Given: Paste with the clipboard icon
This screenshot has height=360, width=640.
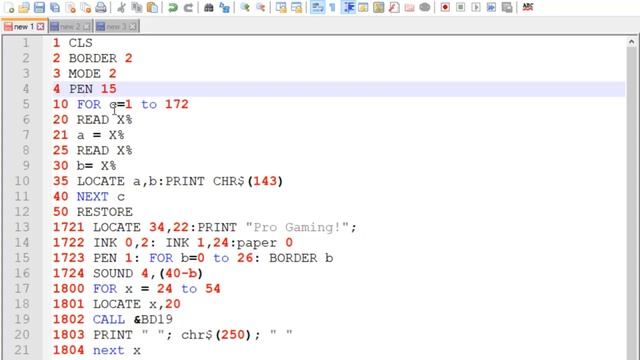Looking at the screenshot, I should (152, 7).
